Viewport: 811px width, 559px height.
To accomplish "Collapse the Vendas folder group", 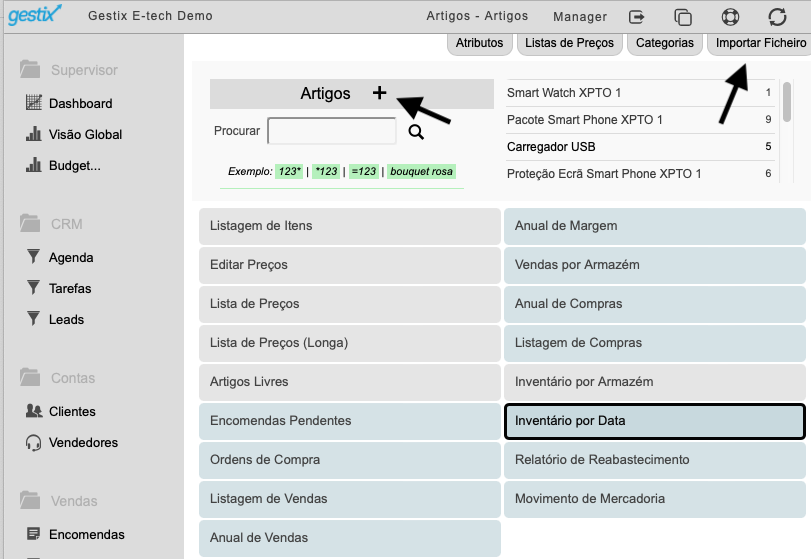I will tap(30, 500).
